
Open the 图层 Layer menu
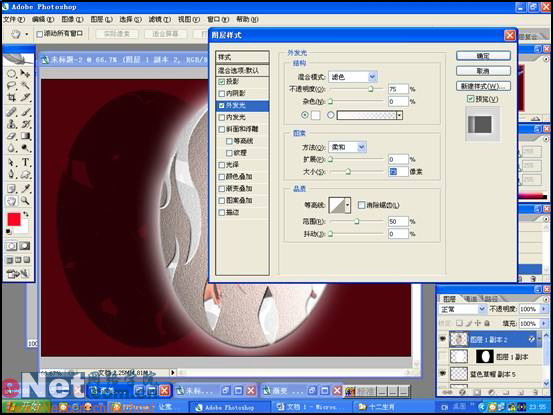click(101, 19)
